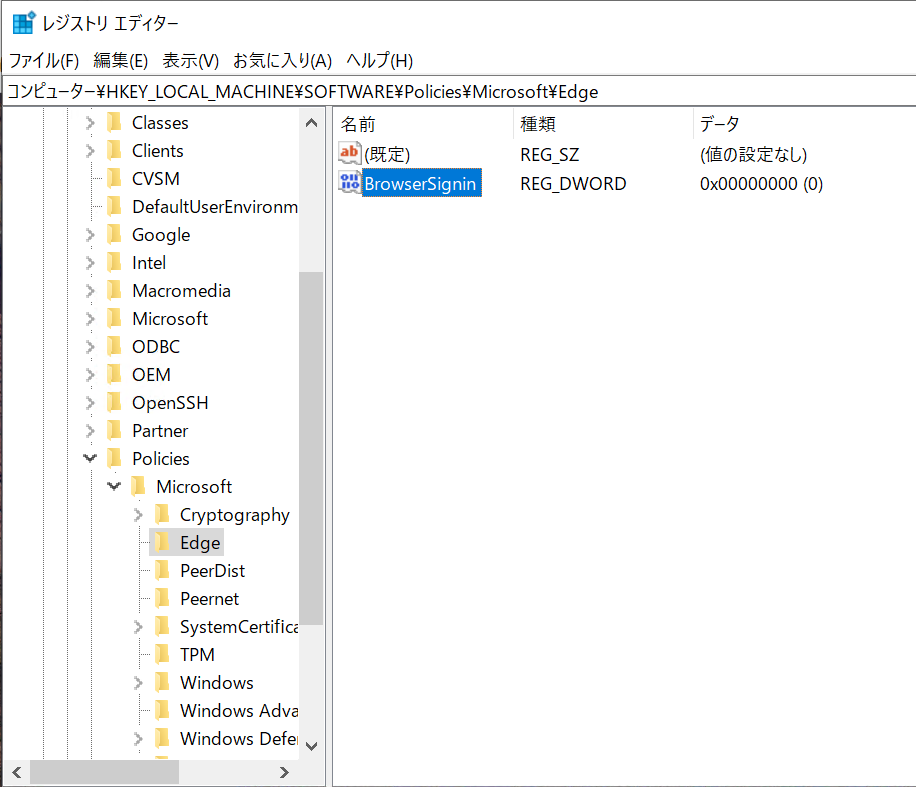Expand the Google key
Screen dimensions: 916x787
tap(90, 235)
